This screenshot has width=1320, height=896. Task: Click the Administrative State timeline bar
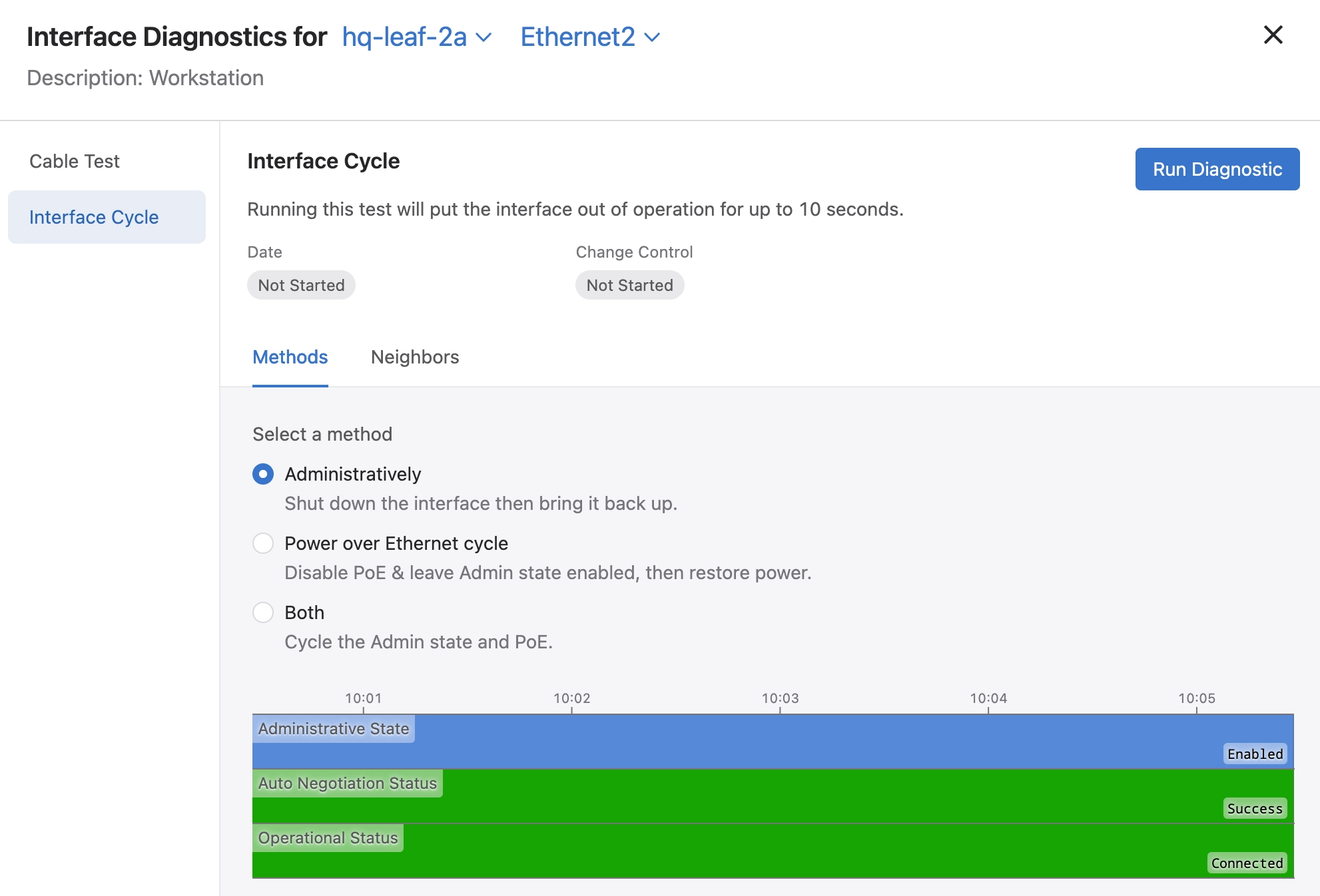coord(733,742)
